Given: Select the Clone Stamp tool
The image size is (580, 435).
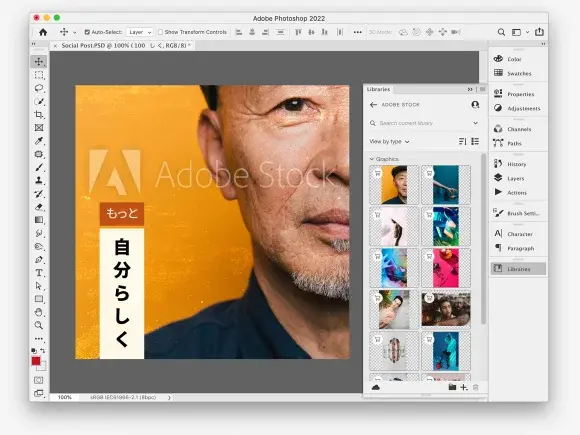Looking at the screenshot, I should (39, 180).
